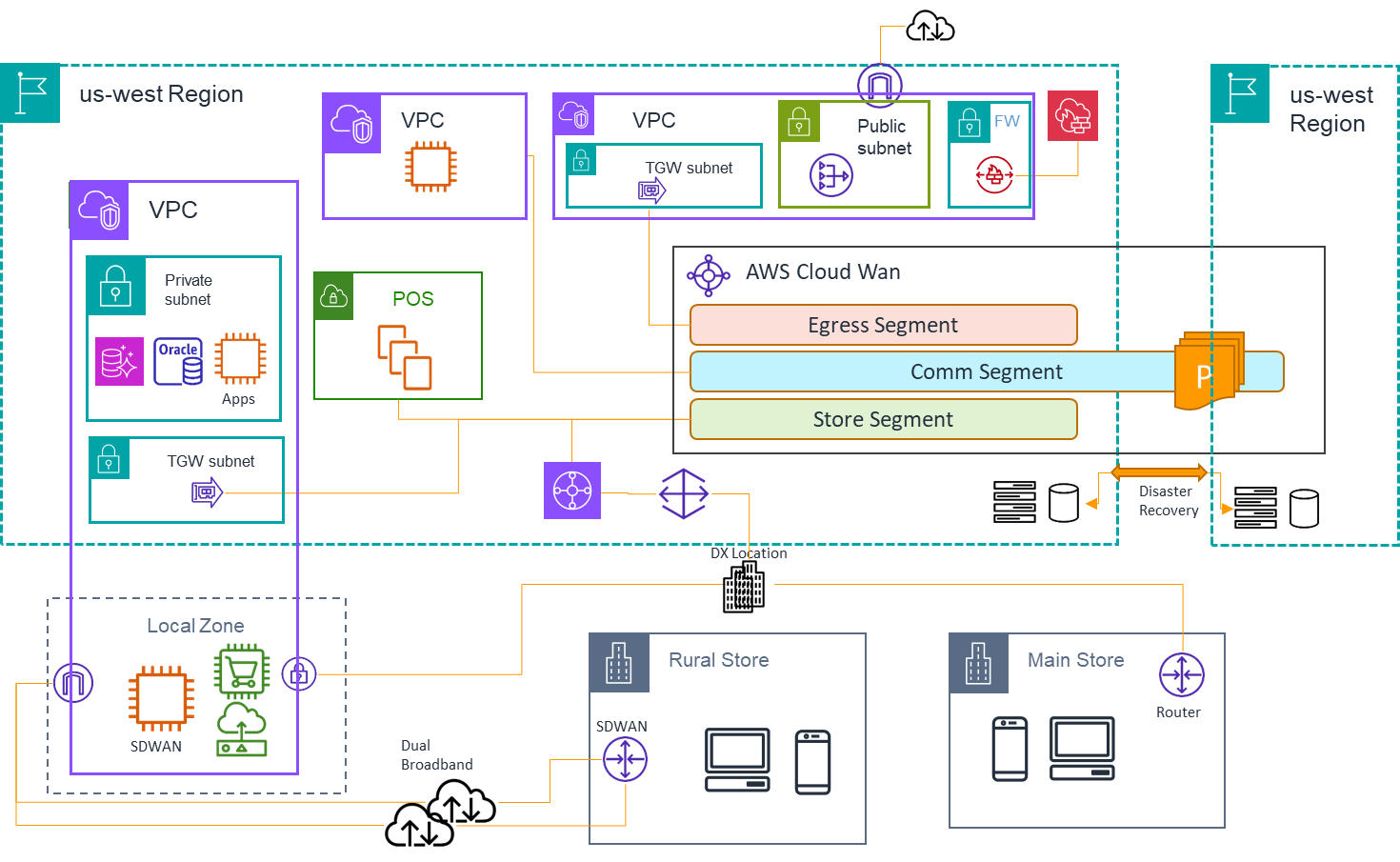Click the upper Dual Broadband cloud icon
This screenshot has height=862, width=1400.
[461, 802]
